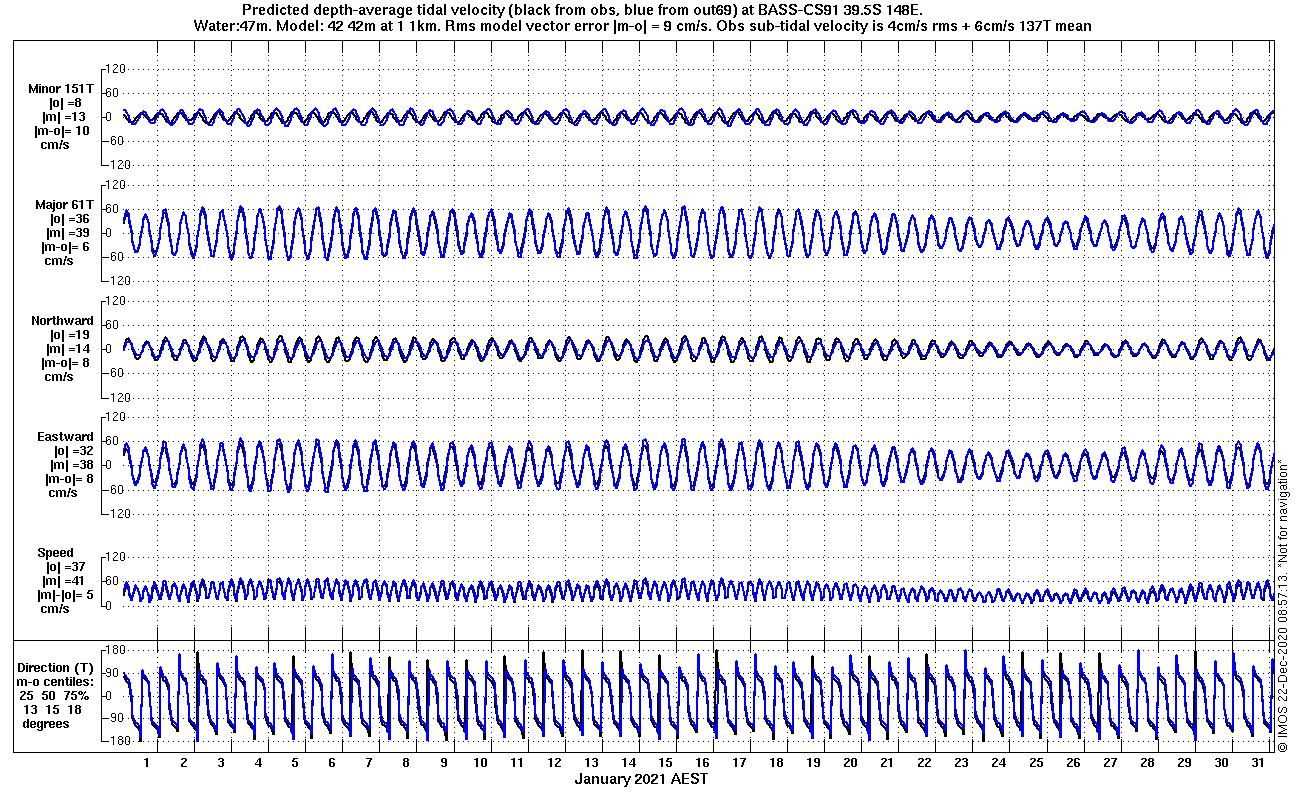Click day '5' on the date axis

[x=295, y=762]
